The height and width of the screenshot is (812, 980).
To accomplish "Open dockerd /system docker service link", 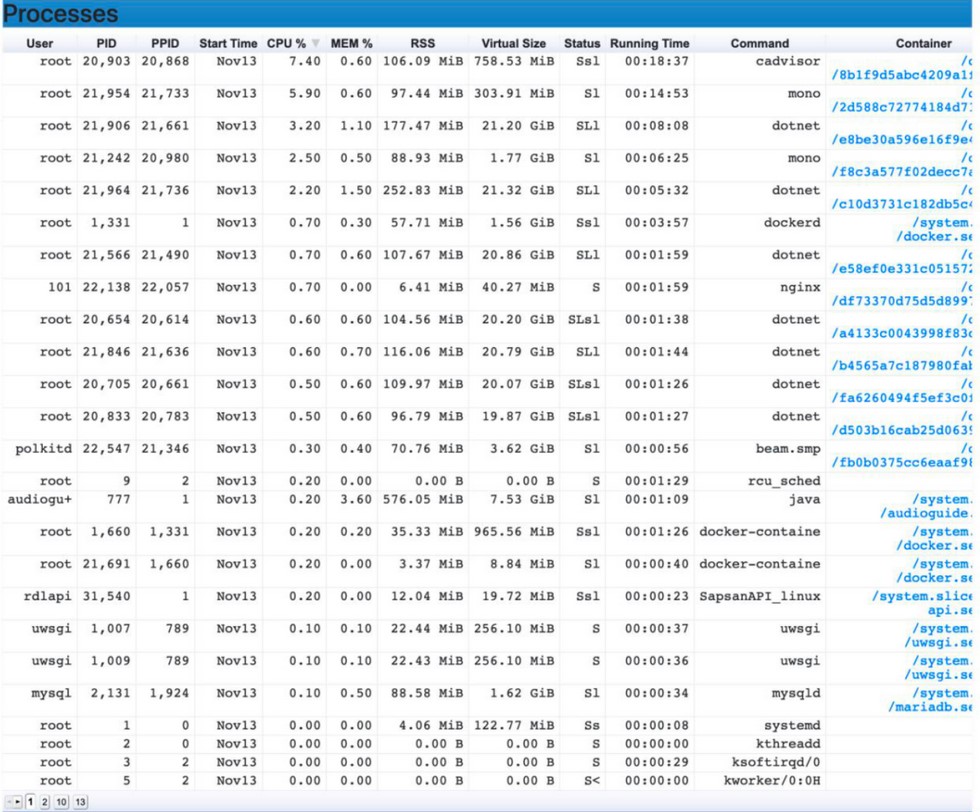I will point(934,230).
